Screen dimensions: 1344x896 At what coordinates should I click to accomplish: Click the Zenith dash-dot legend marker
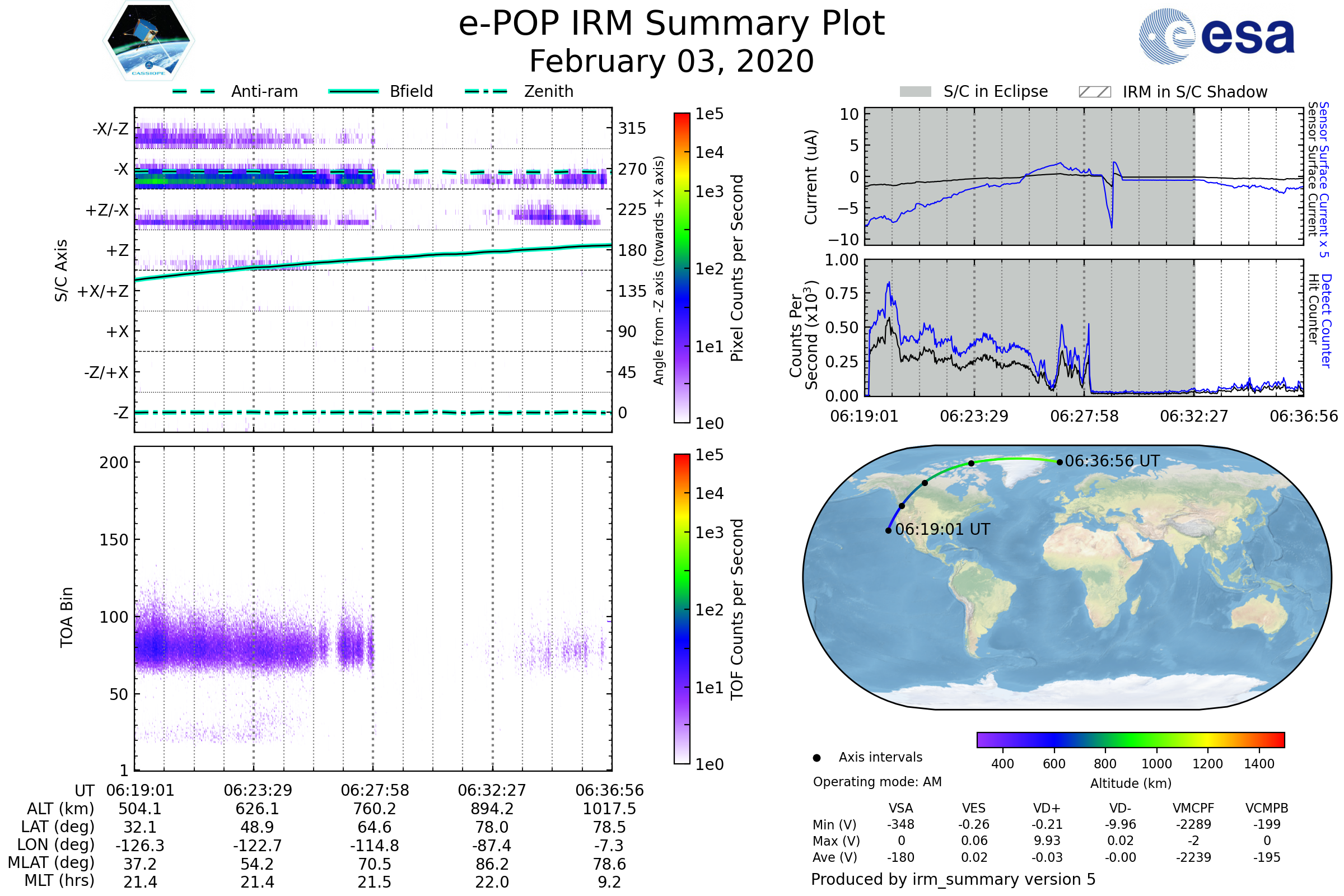pos(486,91)
